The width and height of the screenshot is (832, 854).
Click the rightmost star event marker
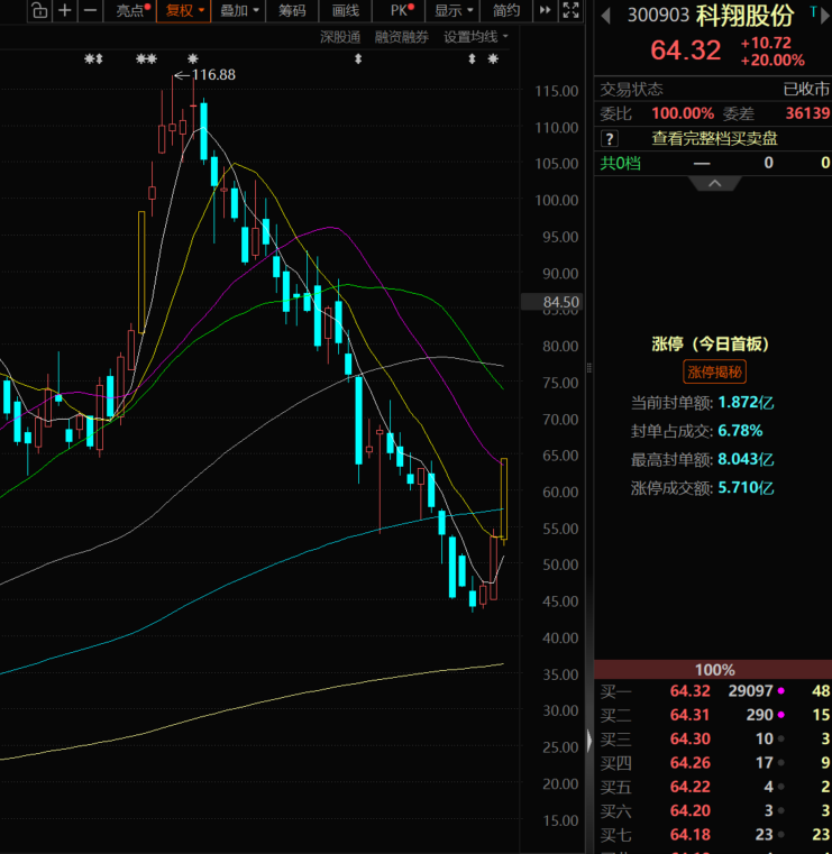tap(493, 59)
